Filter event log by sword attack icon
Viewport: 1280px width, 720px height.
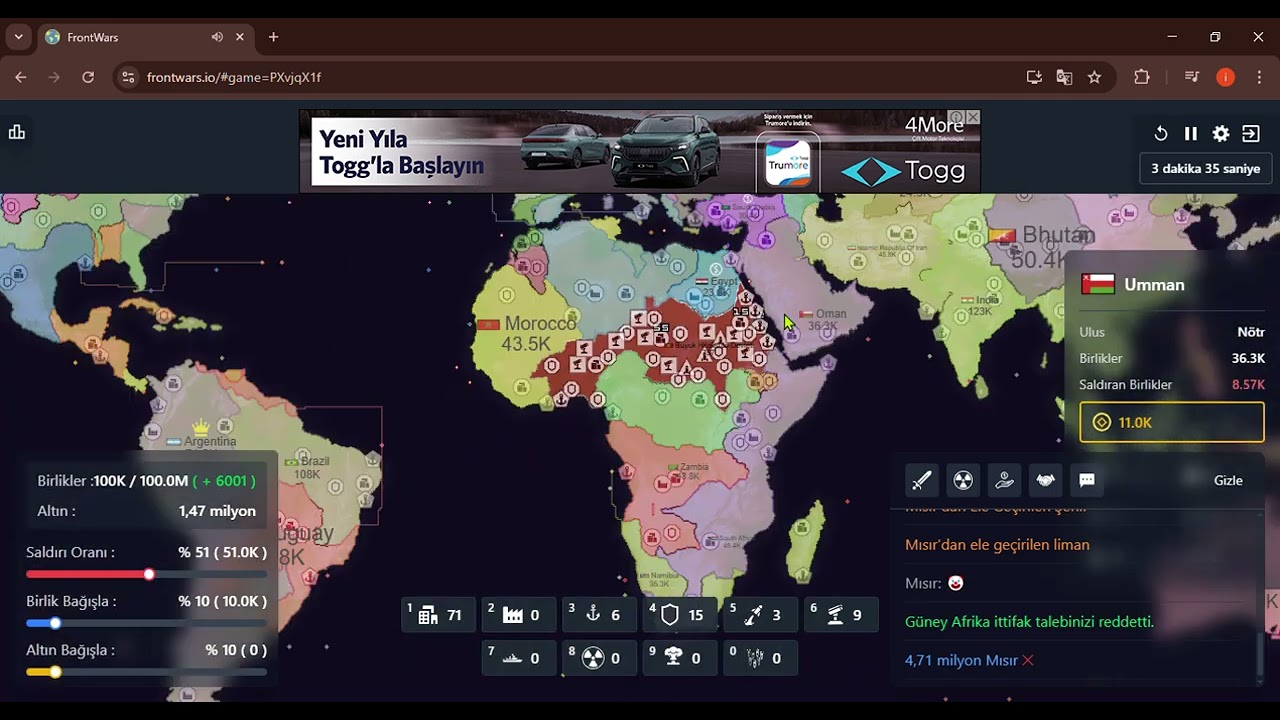coord(921,481)
